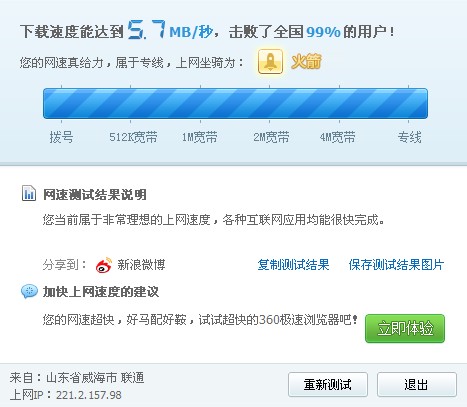
Task: Click the 512K宽带 scale label
Action: coord(133,137)
